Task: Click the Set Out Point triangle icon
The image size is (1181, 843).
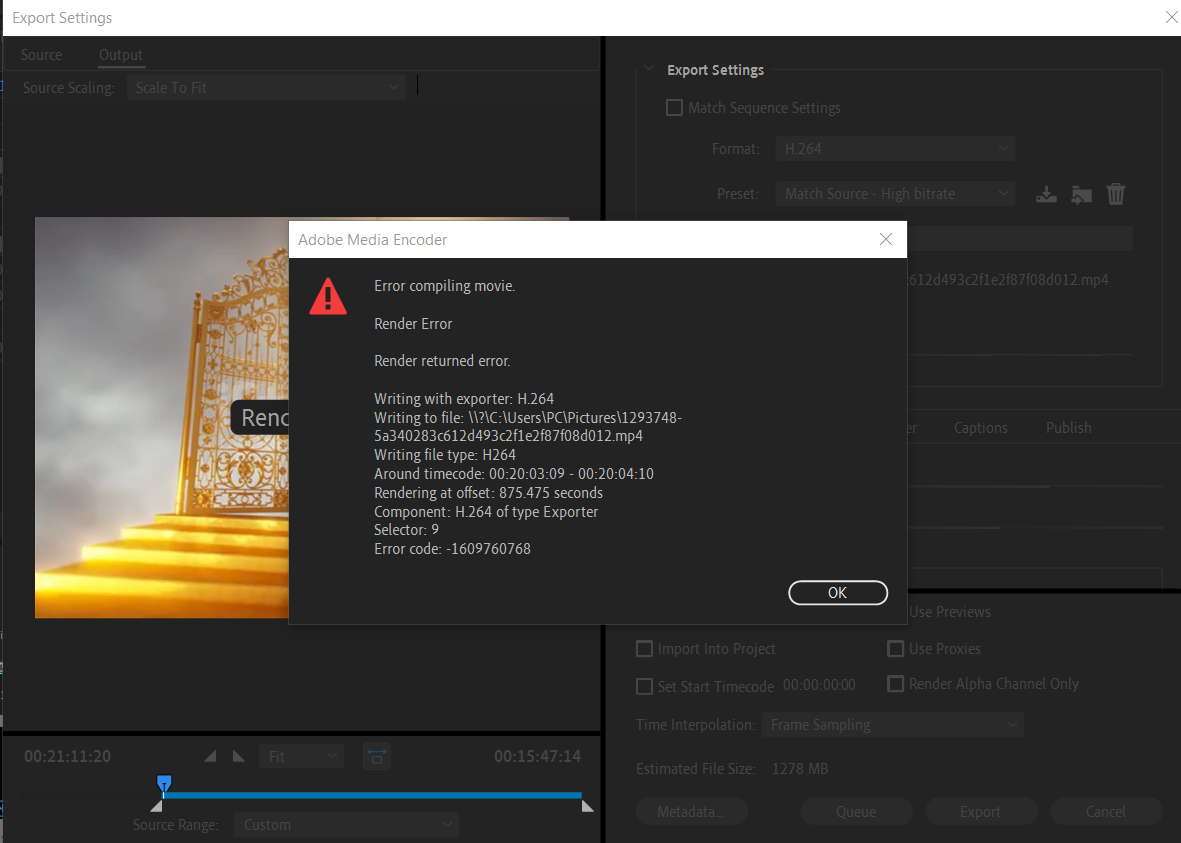Action: pyautogui.click(x=238, y=757)
